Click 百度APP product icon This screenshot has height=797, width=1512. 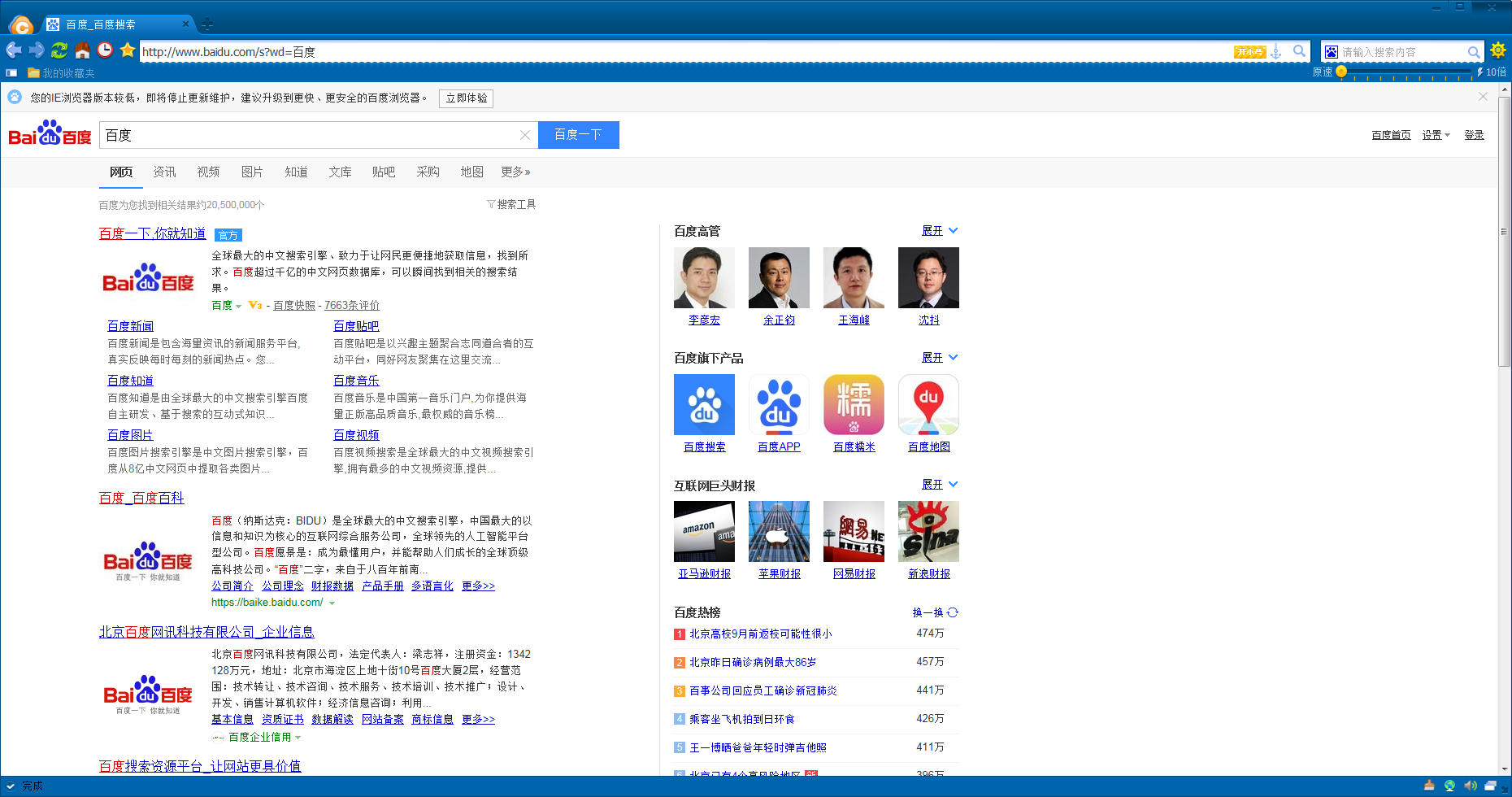[x=779, y=404]
